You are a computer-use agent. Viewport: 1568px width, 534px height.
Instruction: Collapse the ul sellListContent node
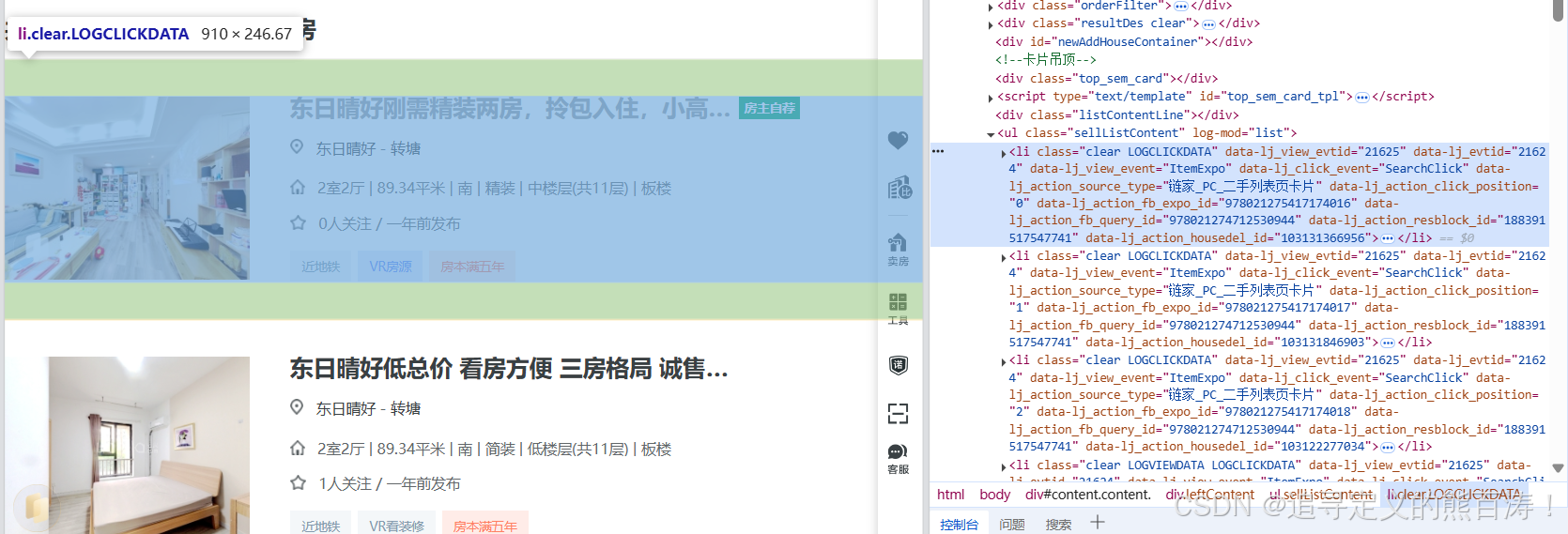[991, 133]
